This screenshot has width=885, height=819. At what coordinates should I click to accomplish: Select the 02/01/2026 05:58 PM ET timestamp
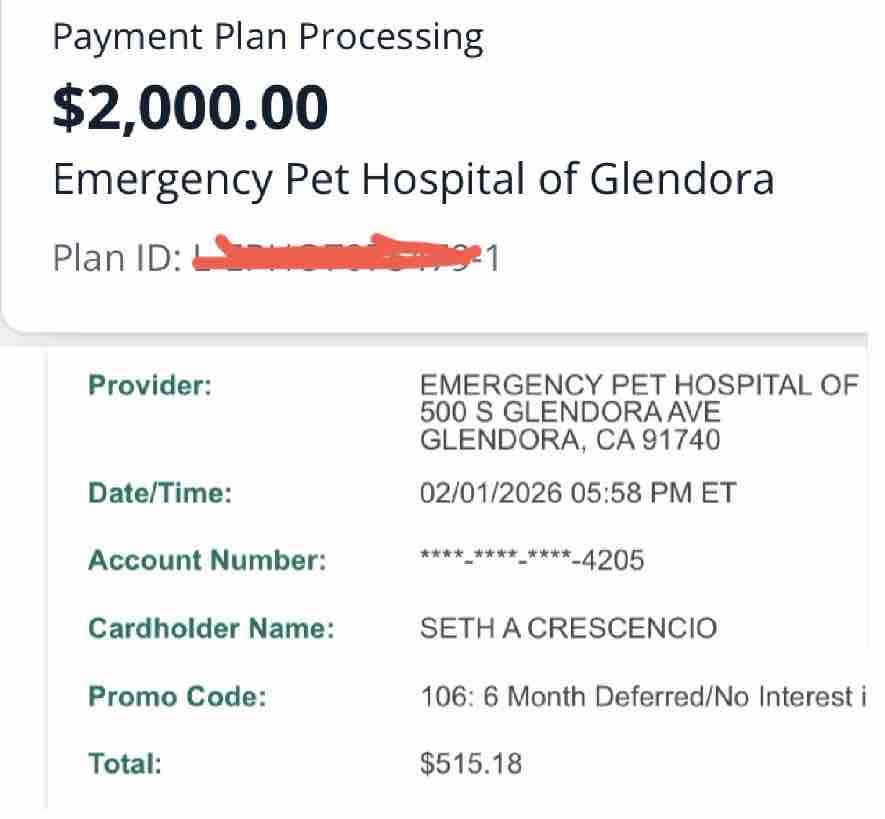(578, 493)
